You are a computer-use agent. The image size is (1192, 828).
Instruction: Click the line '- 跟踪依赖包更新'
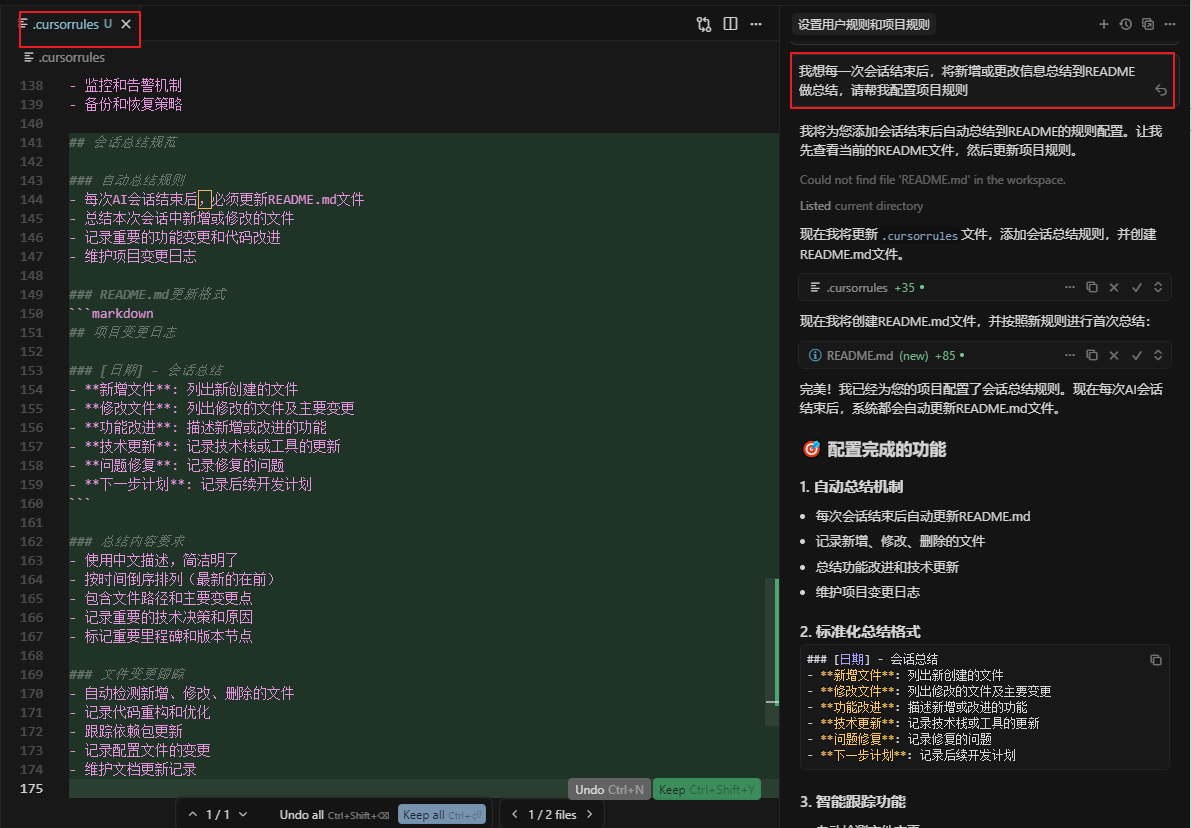click(125, 731)
